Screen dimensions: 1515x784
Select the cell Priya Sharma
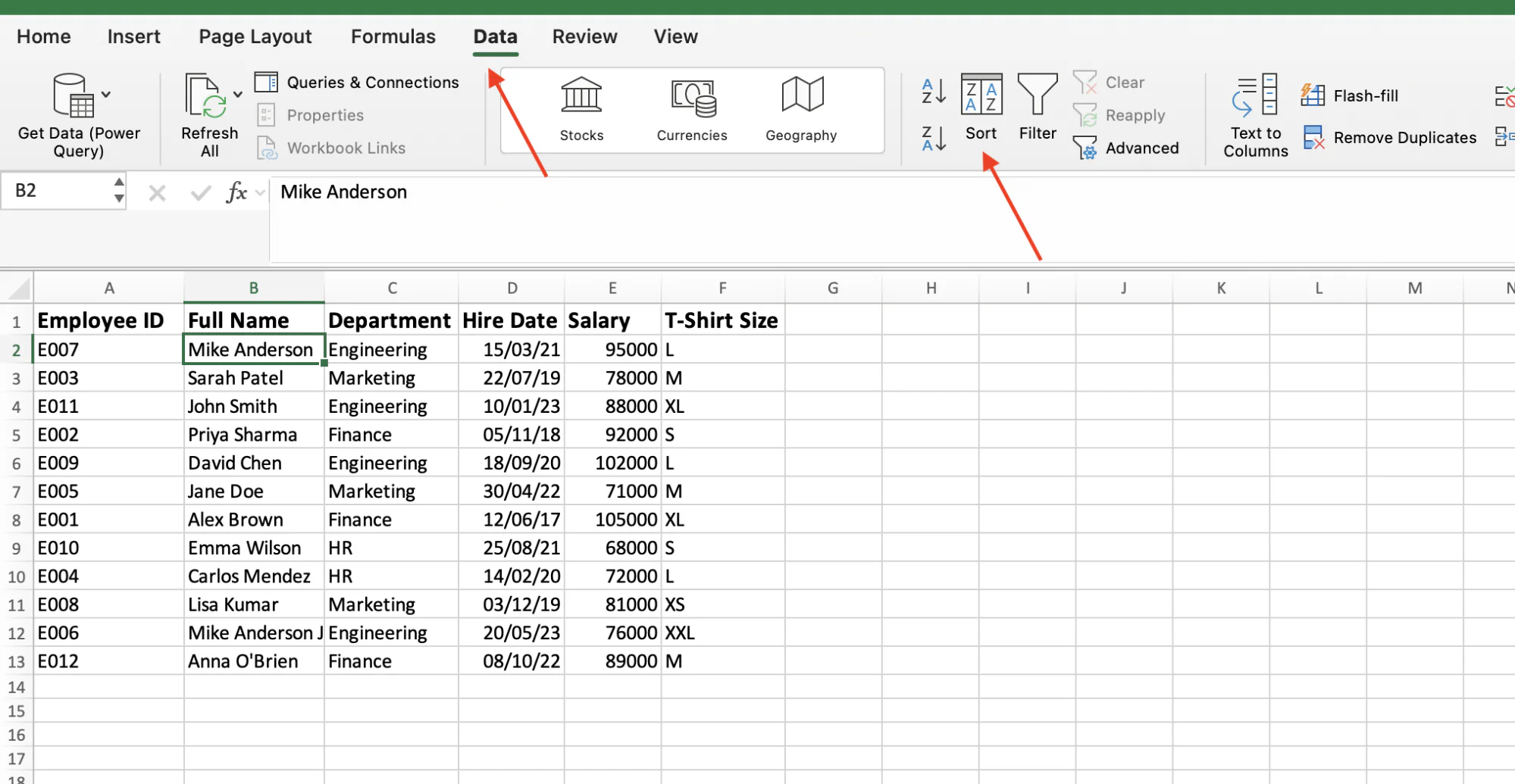point(254,435)
